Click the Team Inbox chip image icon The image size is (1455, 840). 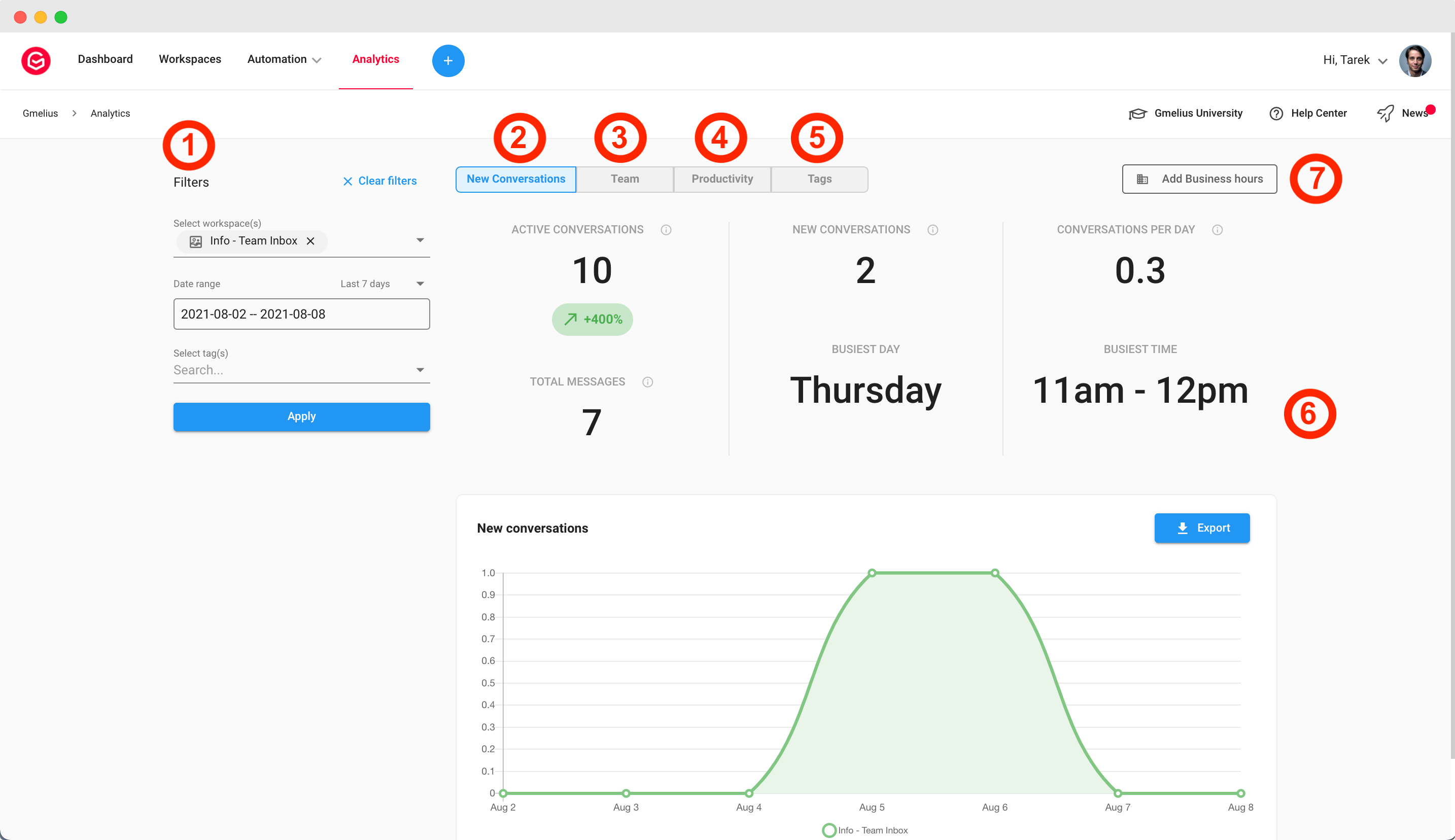pos(196,241)
